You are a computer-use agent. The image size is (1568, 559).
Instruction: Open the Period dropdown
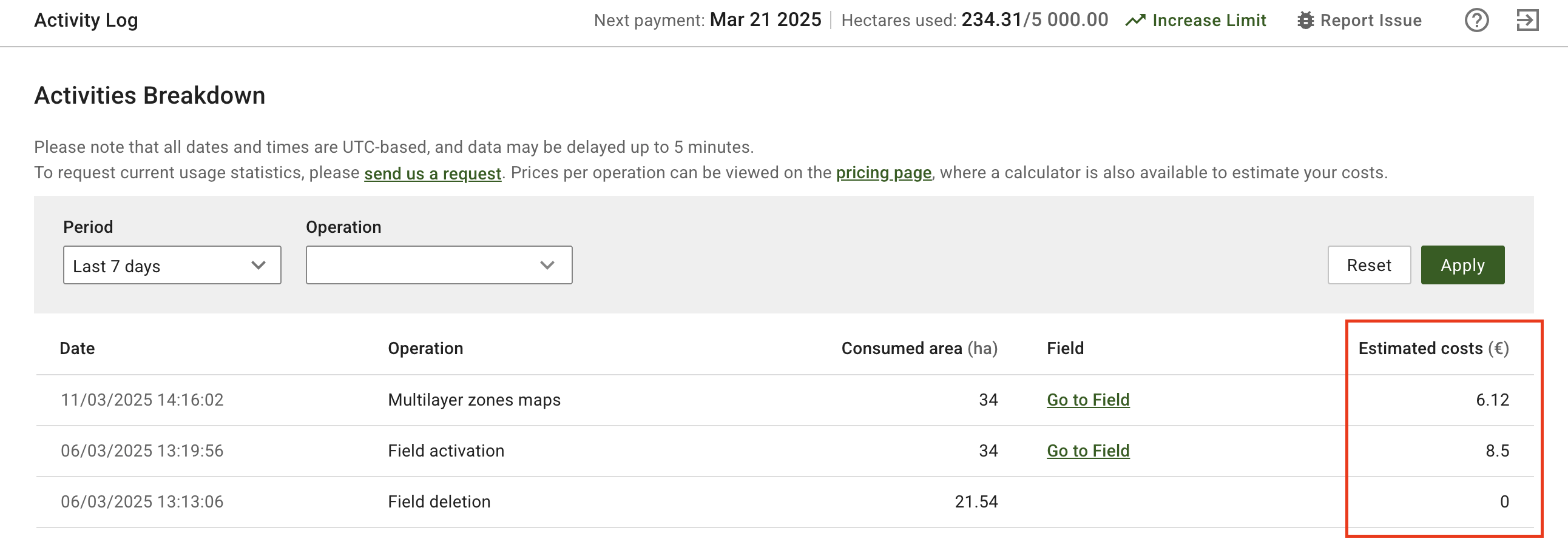click(172, 265)
